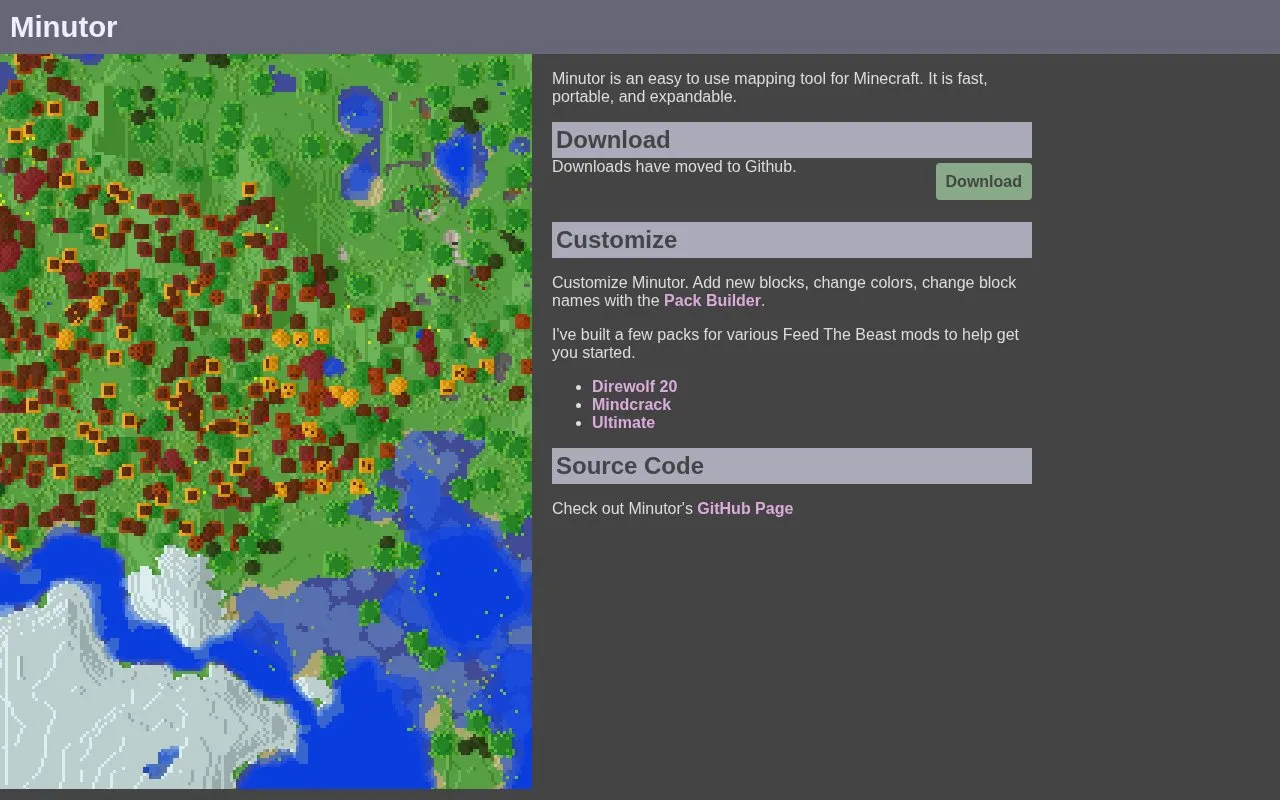This screenshot has width=1280, height=800.
Task: Click the Minecraft map preview image
Action: 266,421
